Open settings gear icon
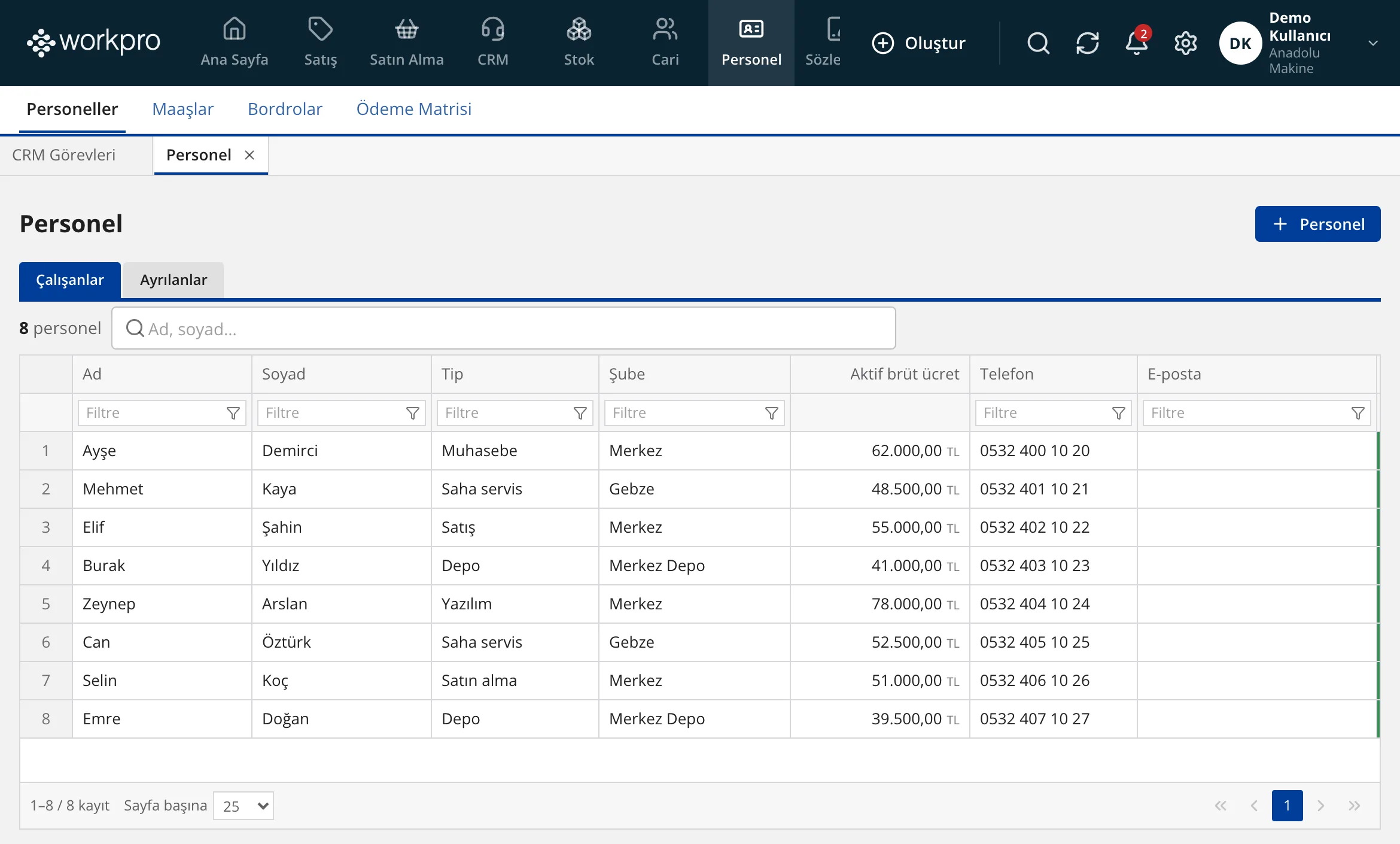The width and height of the screenshot is (1400, 844). [x=1185, y=43]
